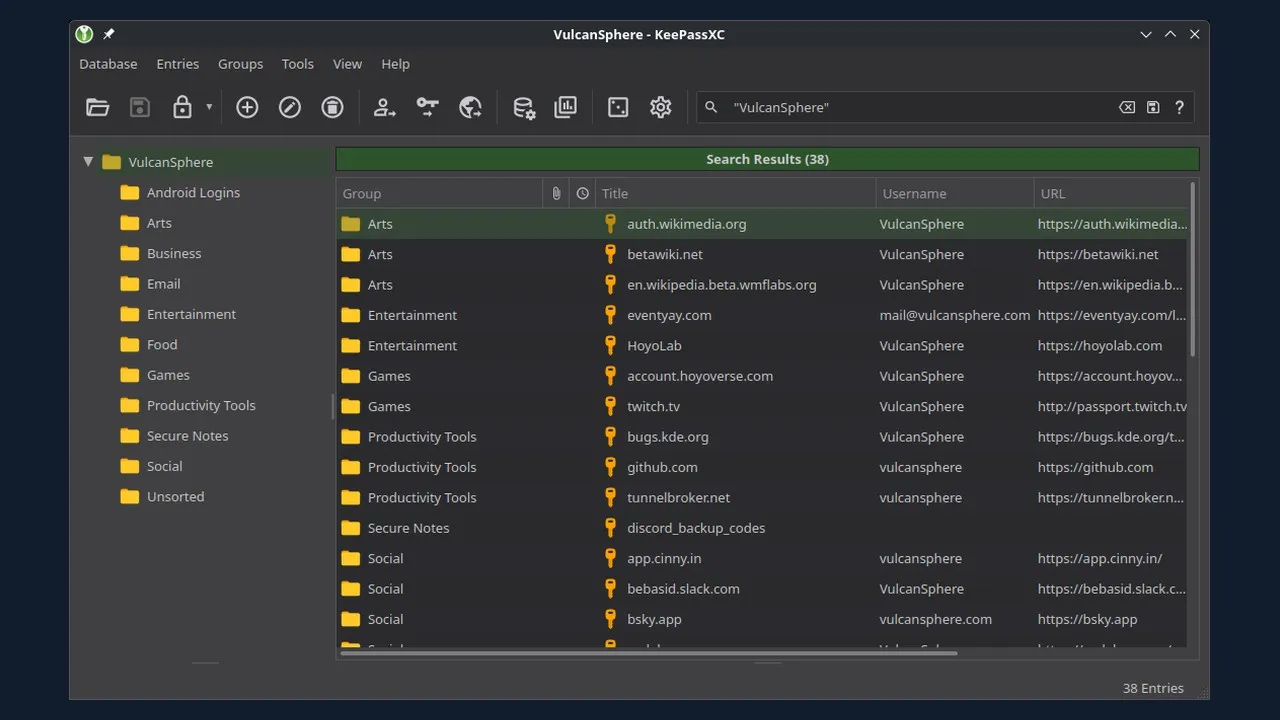This screenshot has height=720, width=1280.
Task: Open the View menu
Action: coord(347,64)
